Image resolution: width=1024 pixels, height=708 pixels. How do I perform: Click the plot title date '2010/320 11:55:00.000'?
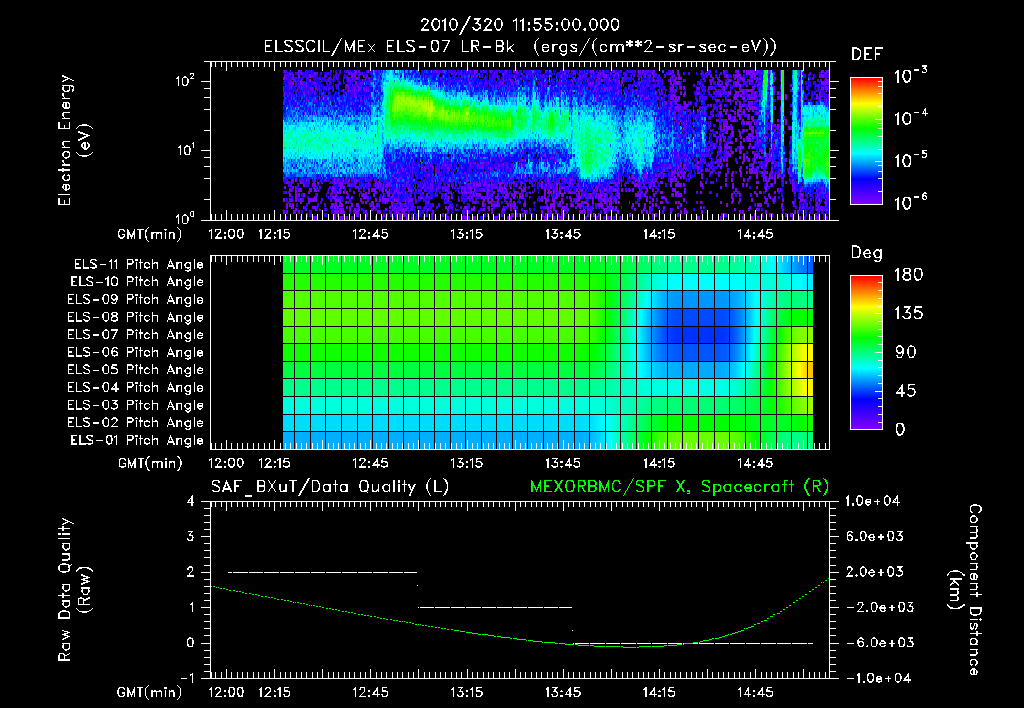click(519, 25)
